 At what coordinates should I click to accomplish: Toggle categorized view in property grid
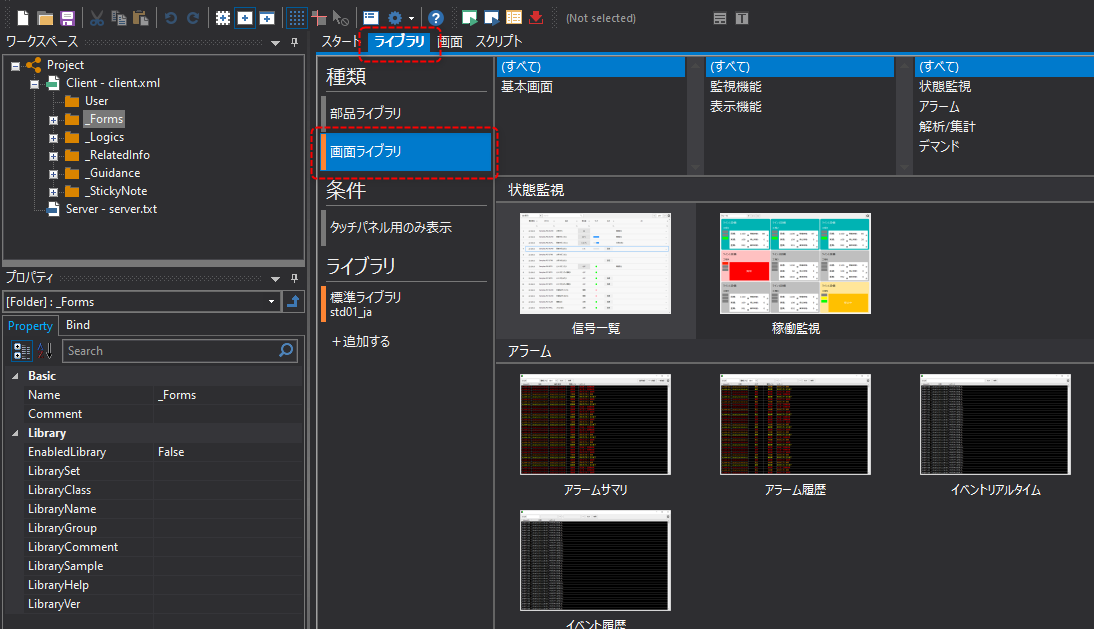point(21,350)
